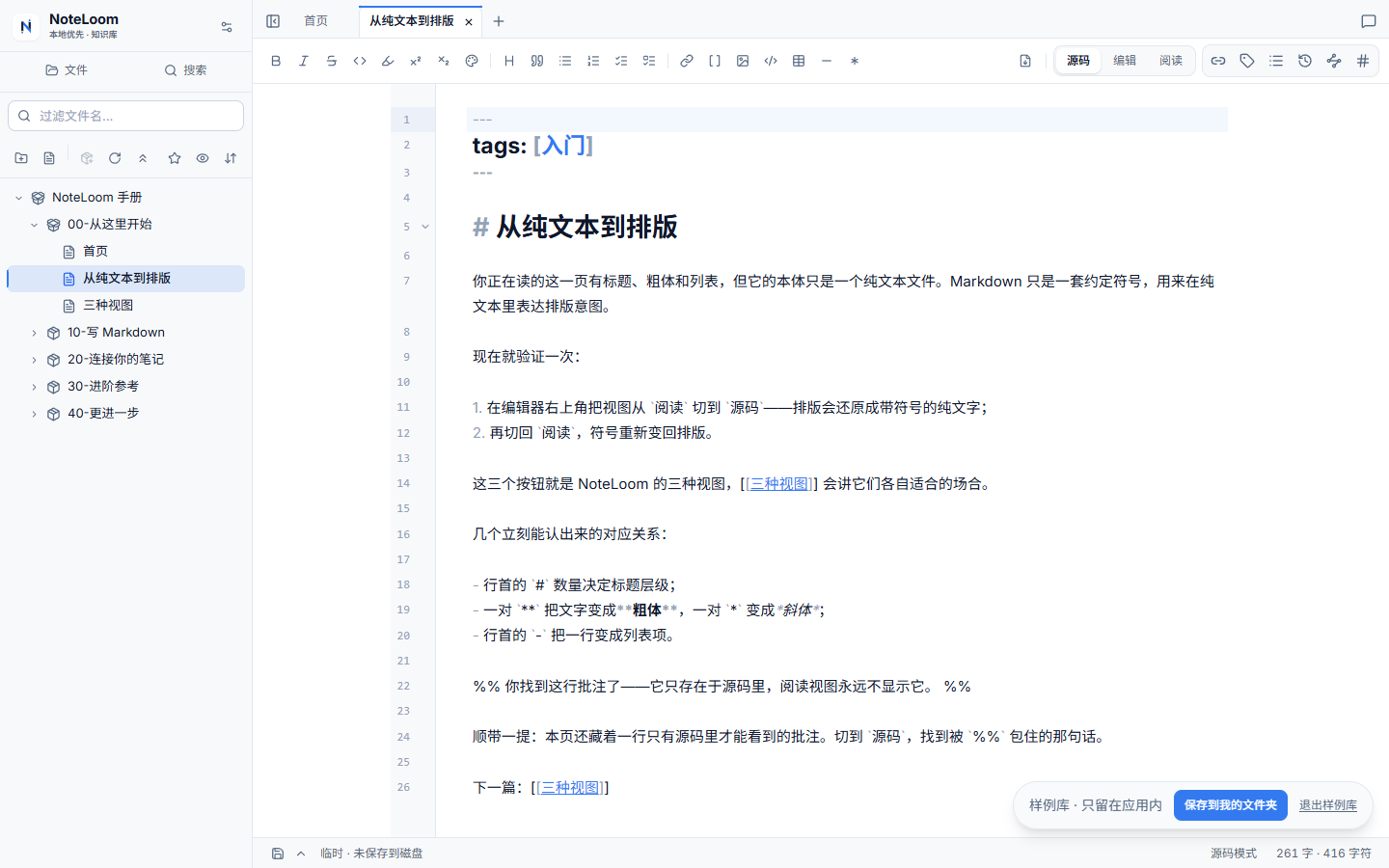Create a new folder in the file tree
The width and height of the screenshot is (1389, 868).
pyautogui.click(x=21, y=158)
